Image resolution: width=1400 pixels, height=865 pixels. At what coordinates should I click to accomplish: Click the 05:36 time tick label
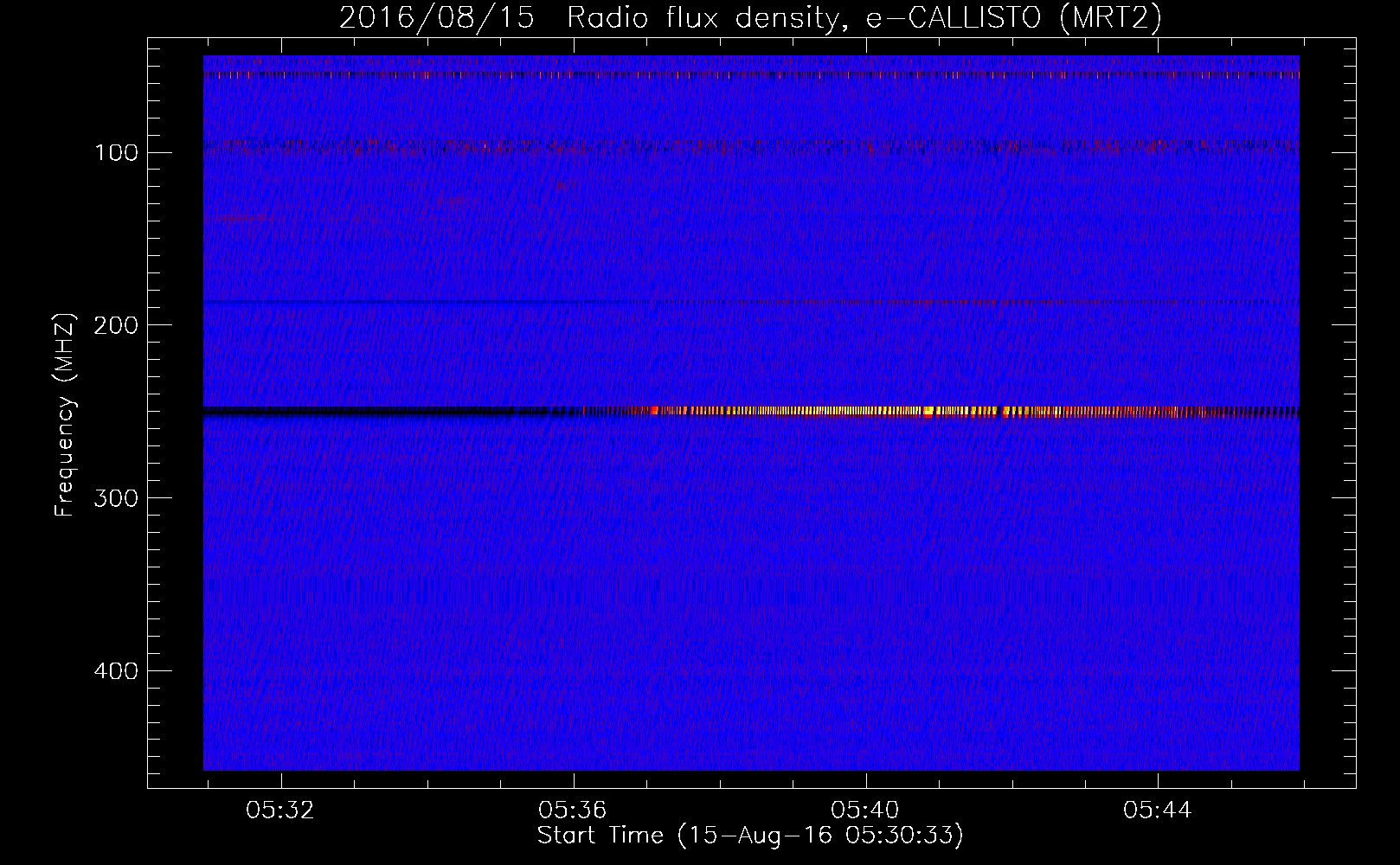tap(573, 811)
